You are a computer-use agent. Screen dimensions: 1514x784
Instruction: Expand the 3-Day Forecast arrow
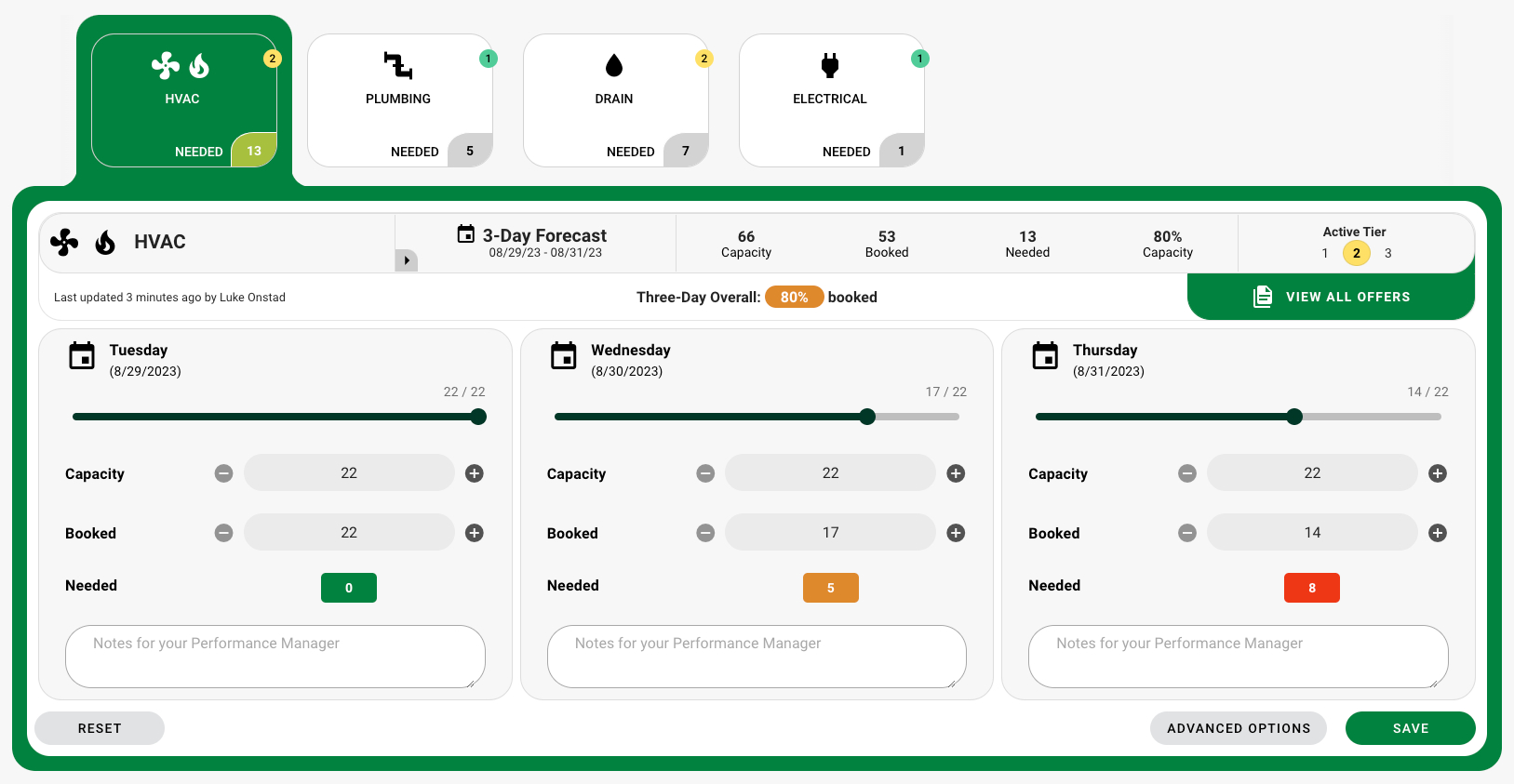(407, 260)
